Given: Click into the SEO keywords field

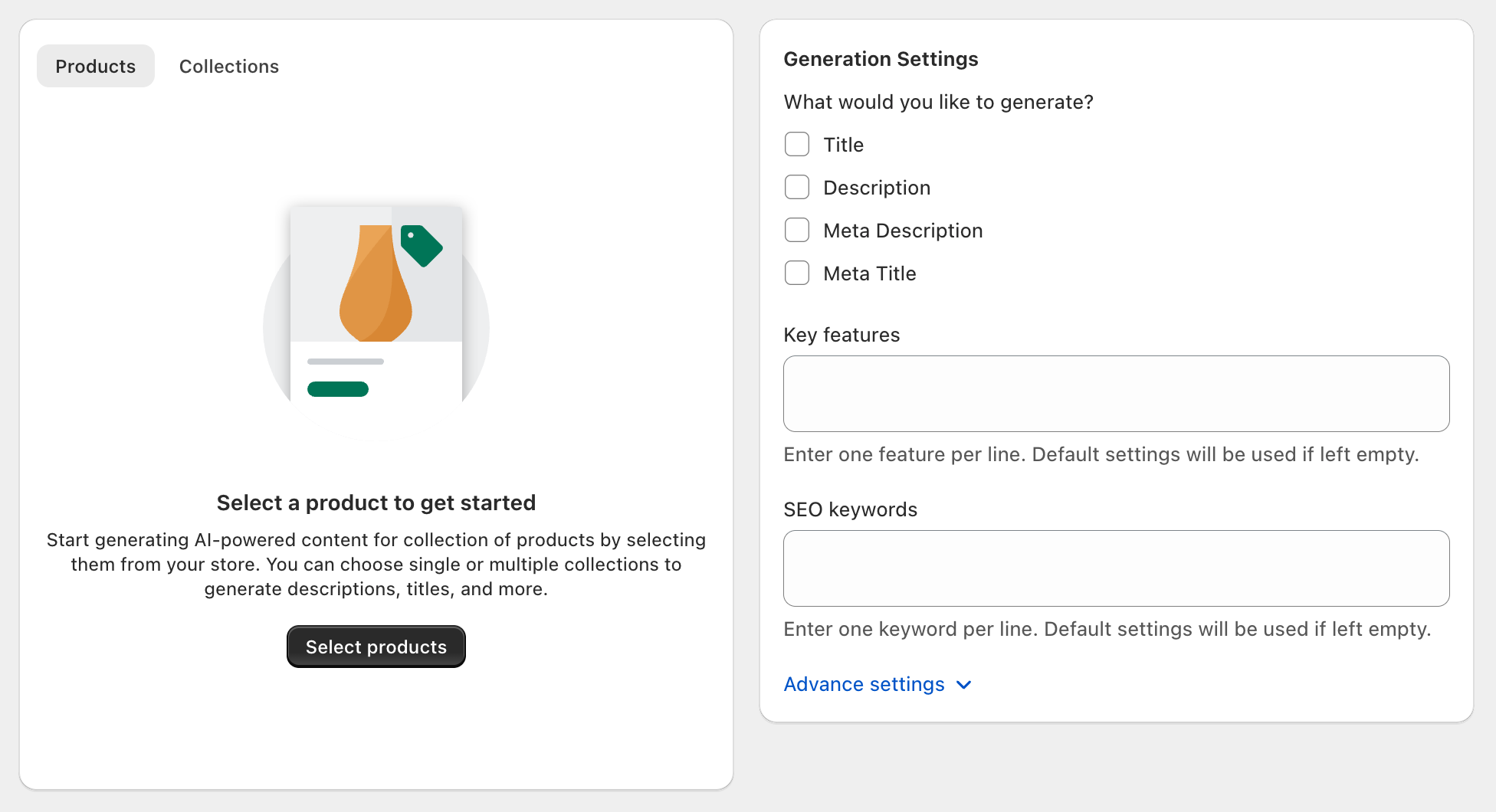Looking at the screenshot, I should [x=1116, y=568].
